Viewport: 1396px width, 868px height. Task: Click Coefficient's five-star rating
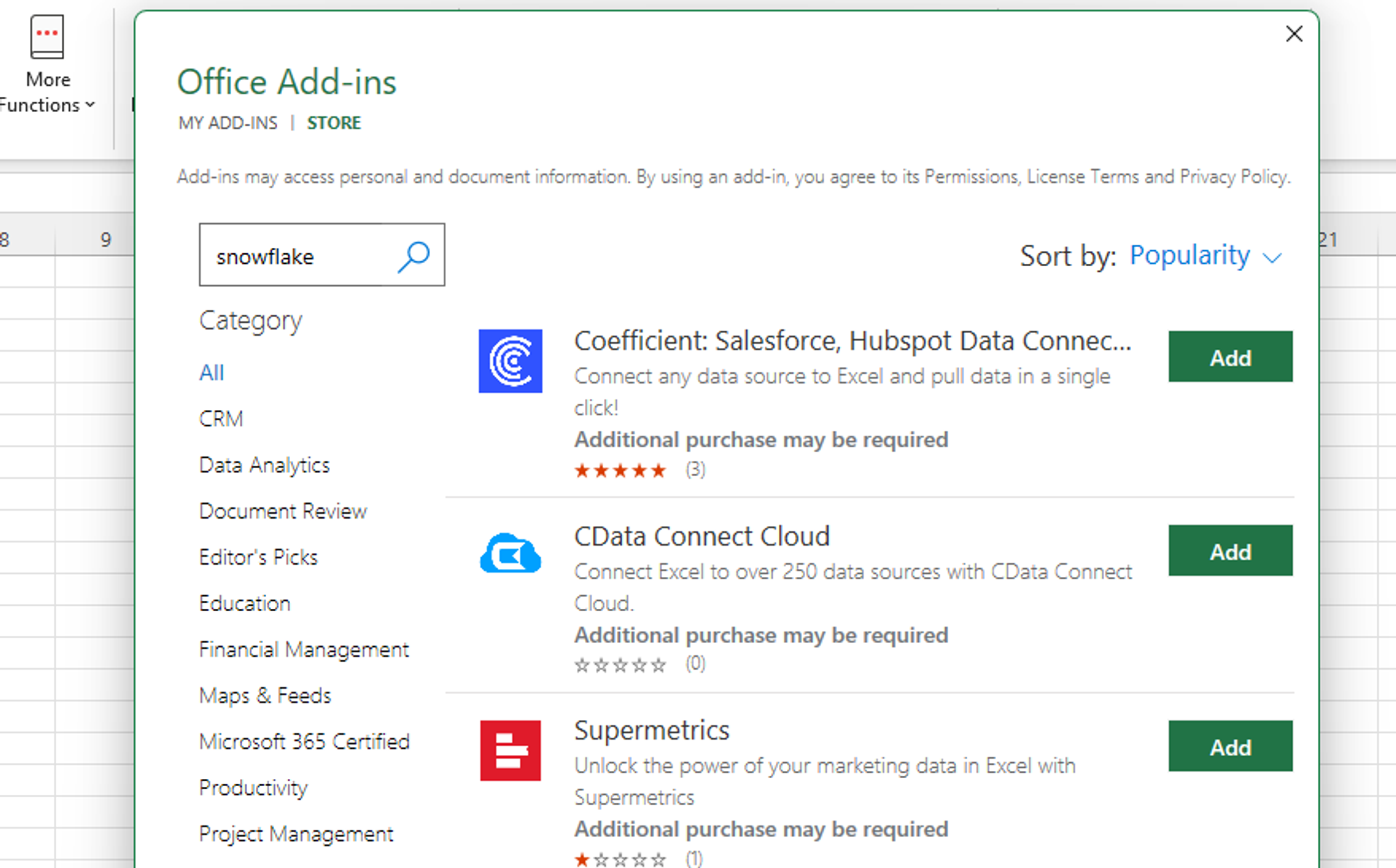[x=620, y=471]
